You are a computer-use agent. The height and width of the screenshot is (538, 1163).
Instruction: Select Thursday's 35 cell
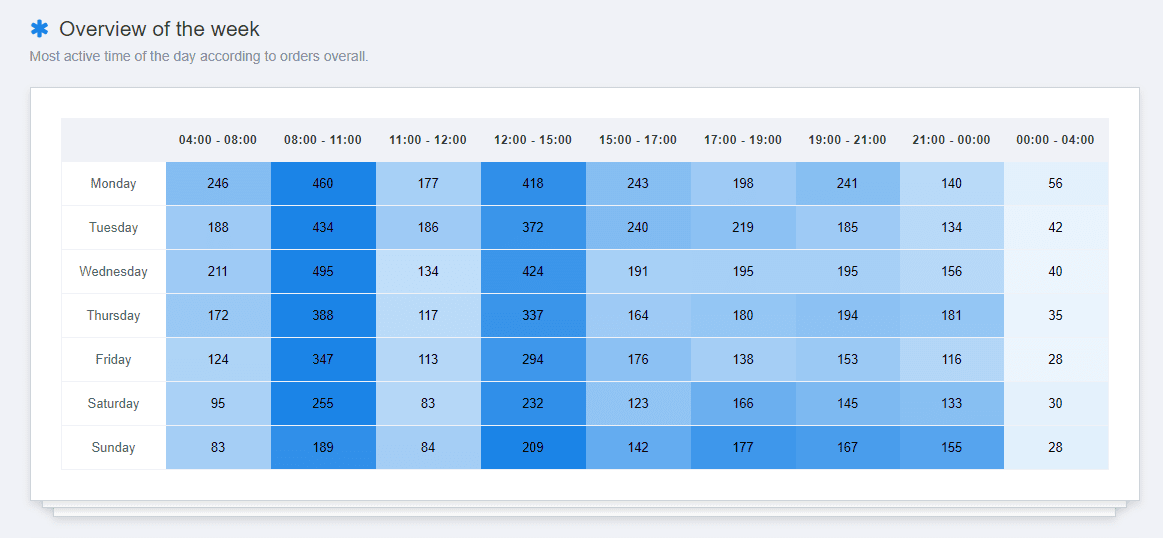pyautogui.click(x=1056, y=315)
